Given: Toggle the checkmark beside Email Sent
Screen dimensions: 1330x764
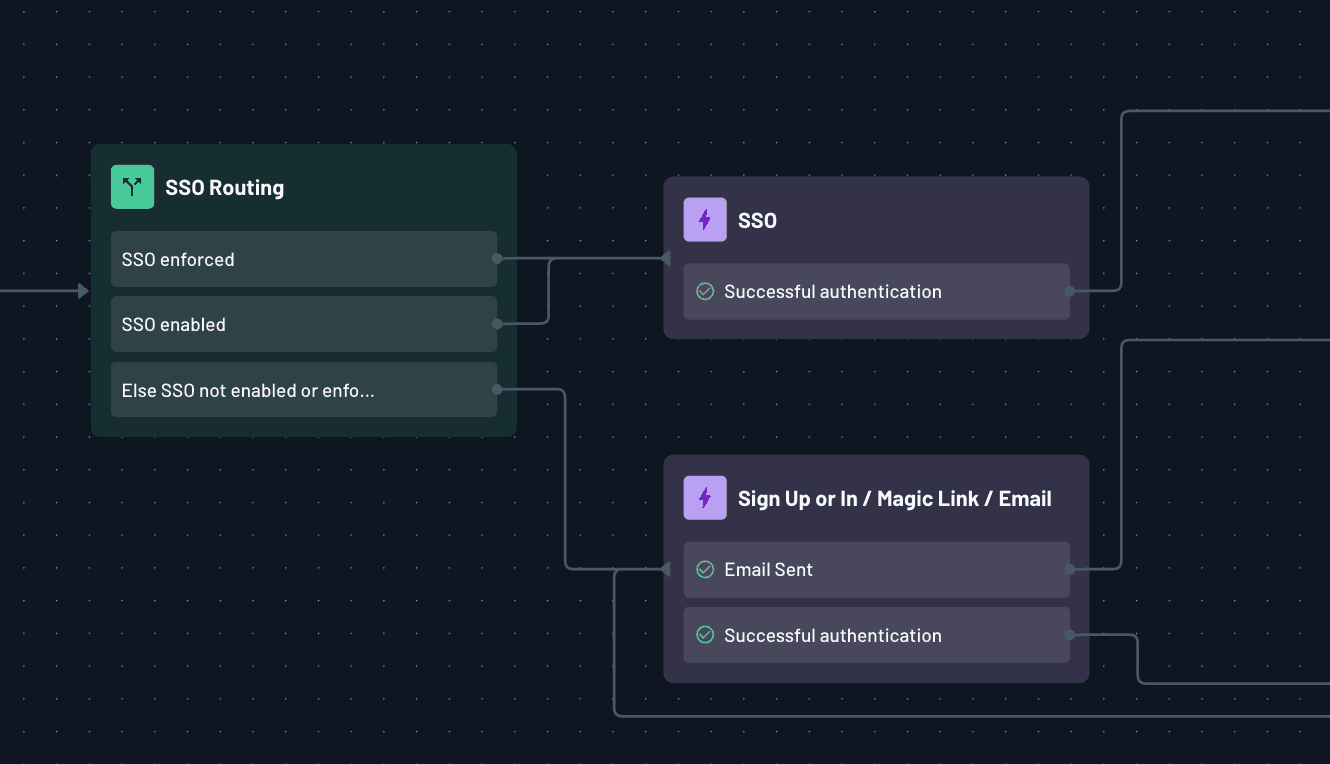Looking at the screenshot, I should (x=705, y=569).
